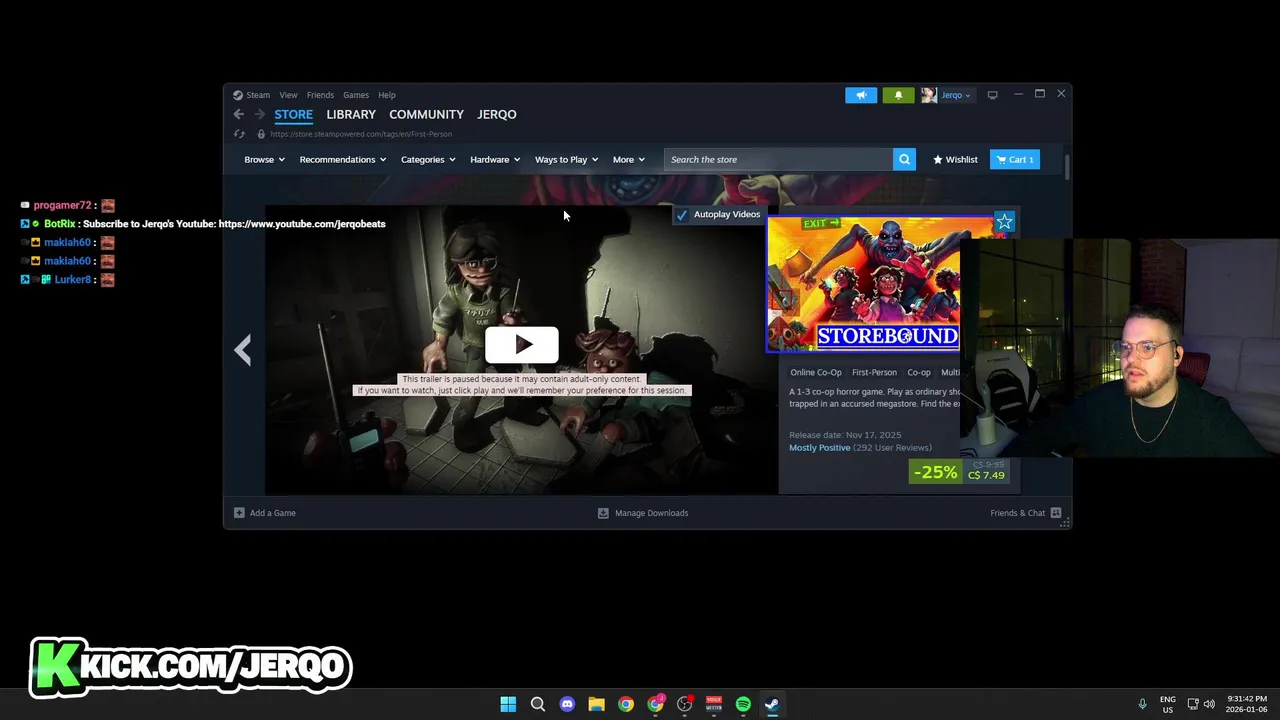The height and width of the screenshot is (720, 1280).
Task: Open the More dropdown
Action: (628, 159)
